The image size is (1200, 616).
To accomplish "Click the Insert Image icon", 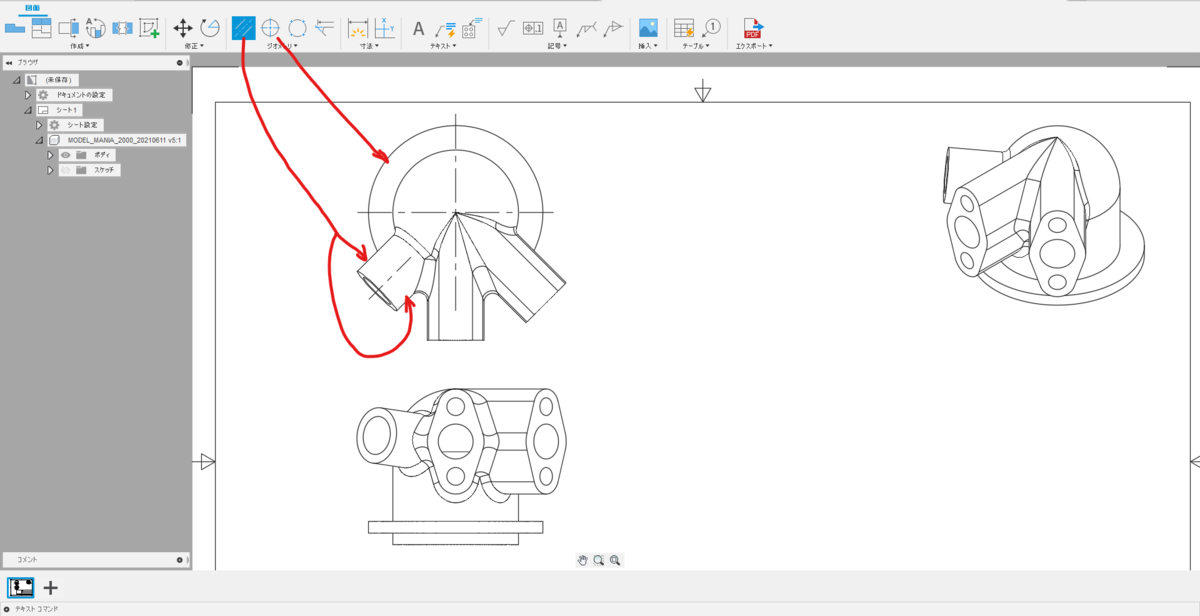I will pyautogui.click(x=648, y=27).
